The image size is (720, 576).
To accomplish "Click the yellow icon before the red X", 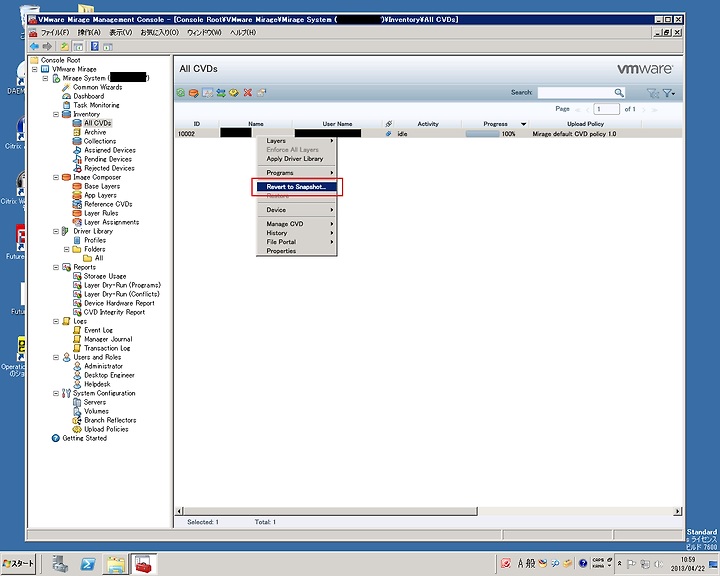I will point(234,93).
